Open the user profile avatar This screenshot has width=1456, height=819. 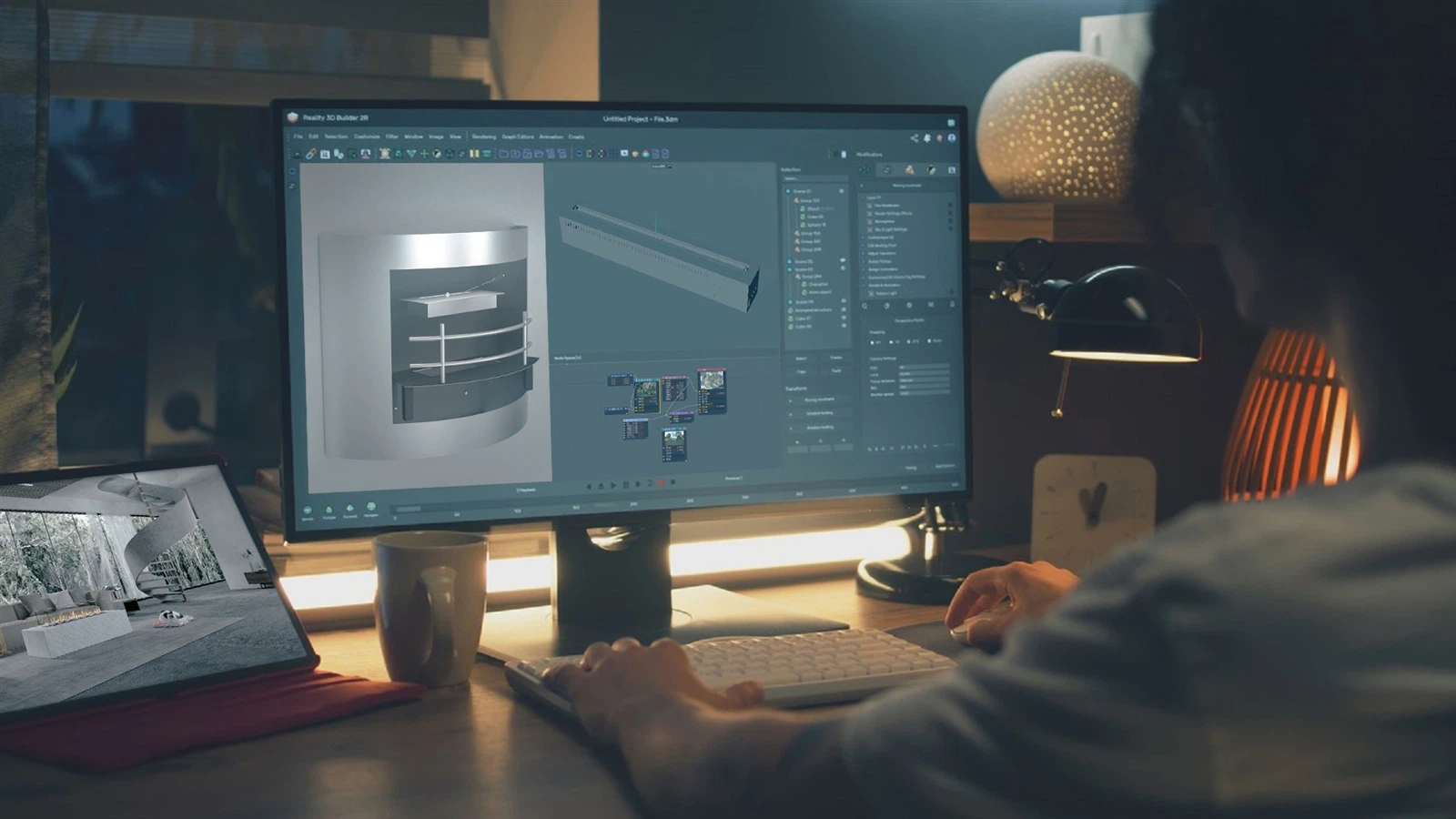point(952,138)
